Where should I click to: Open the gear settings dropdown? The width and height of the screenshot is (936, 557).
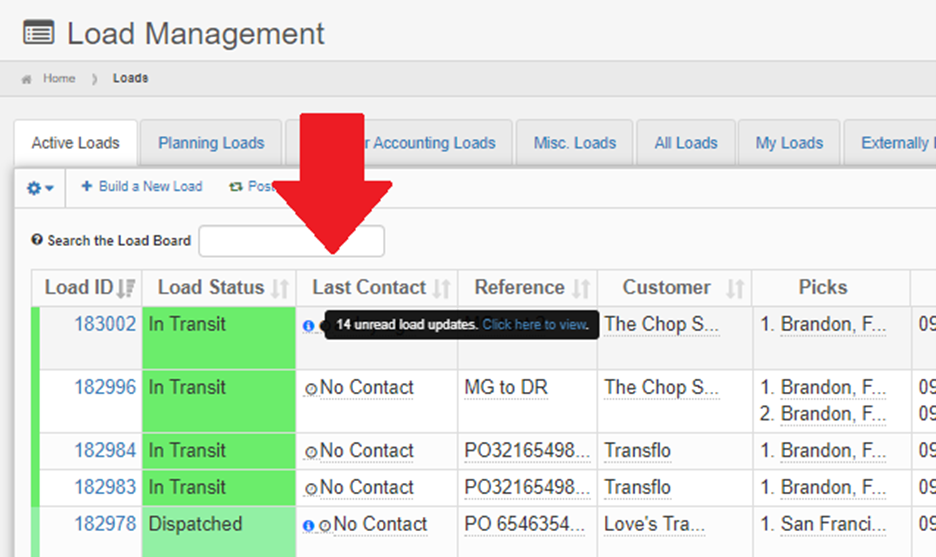pos(40,188)
